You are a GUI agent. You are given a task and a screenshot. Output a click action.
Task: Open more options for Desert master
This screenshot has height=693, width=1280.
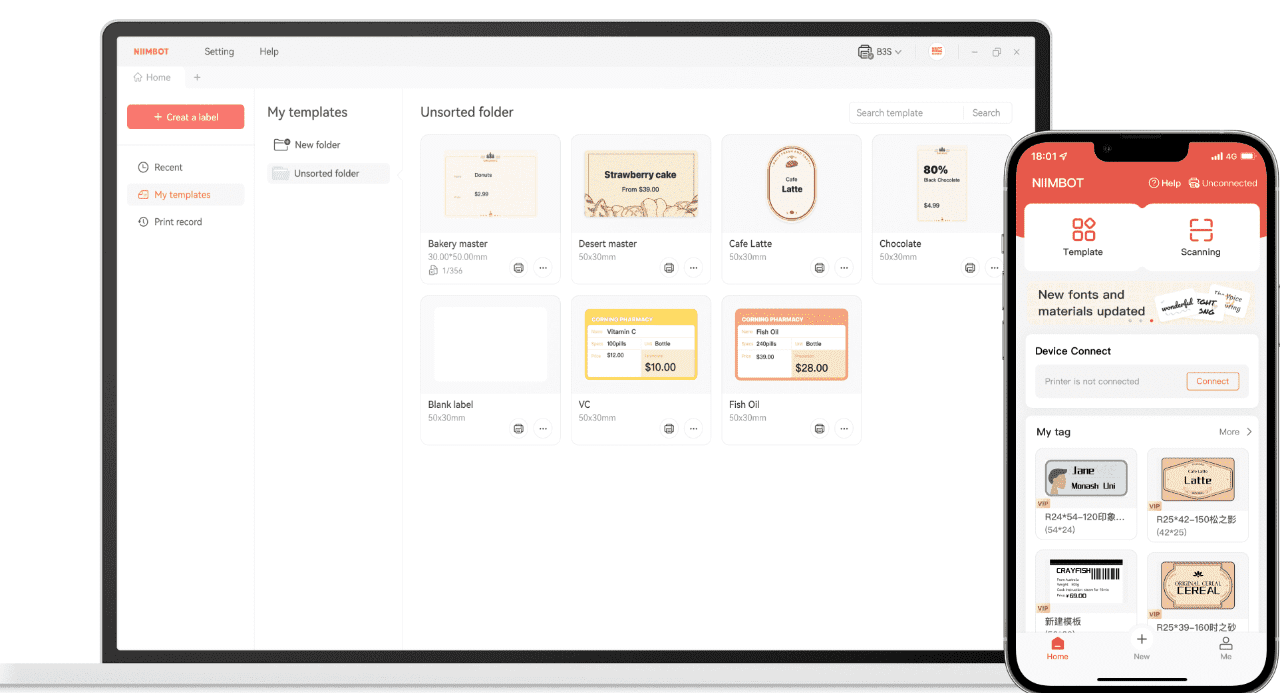pos(693,268)
